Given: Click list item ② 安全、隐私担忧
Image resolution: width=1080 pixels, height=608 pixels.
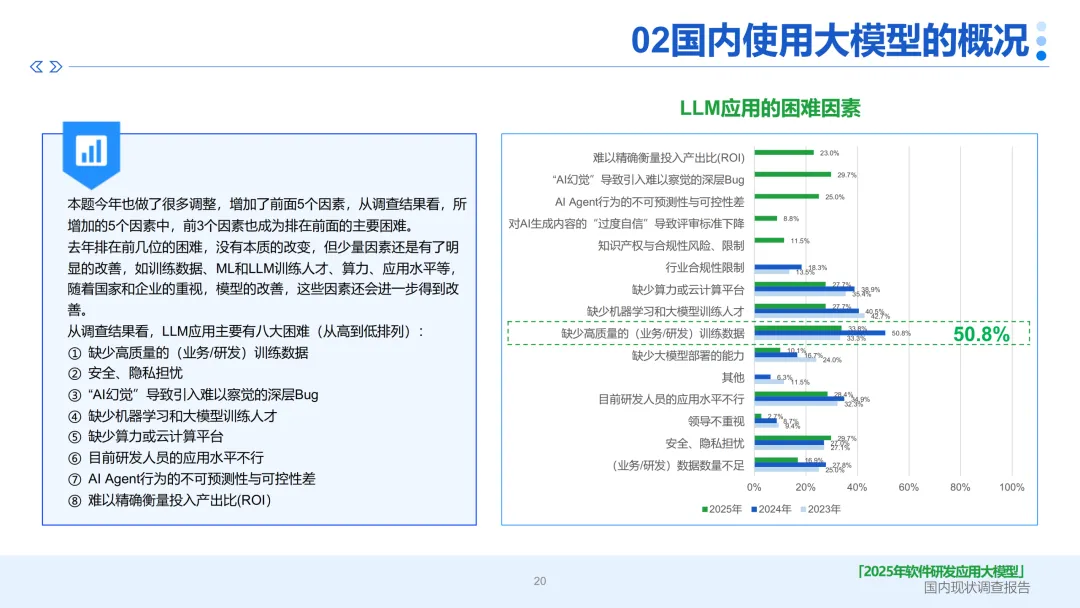Looking at the screenshot, I should click(125, 373).
